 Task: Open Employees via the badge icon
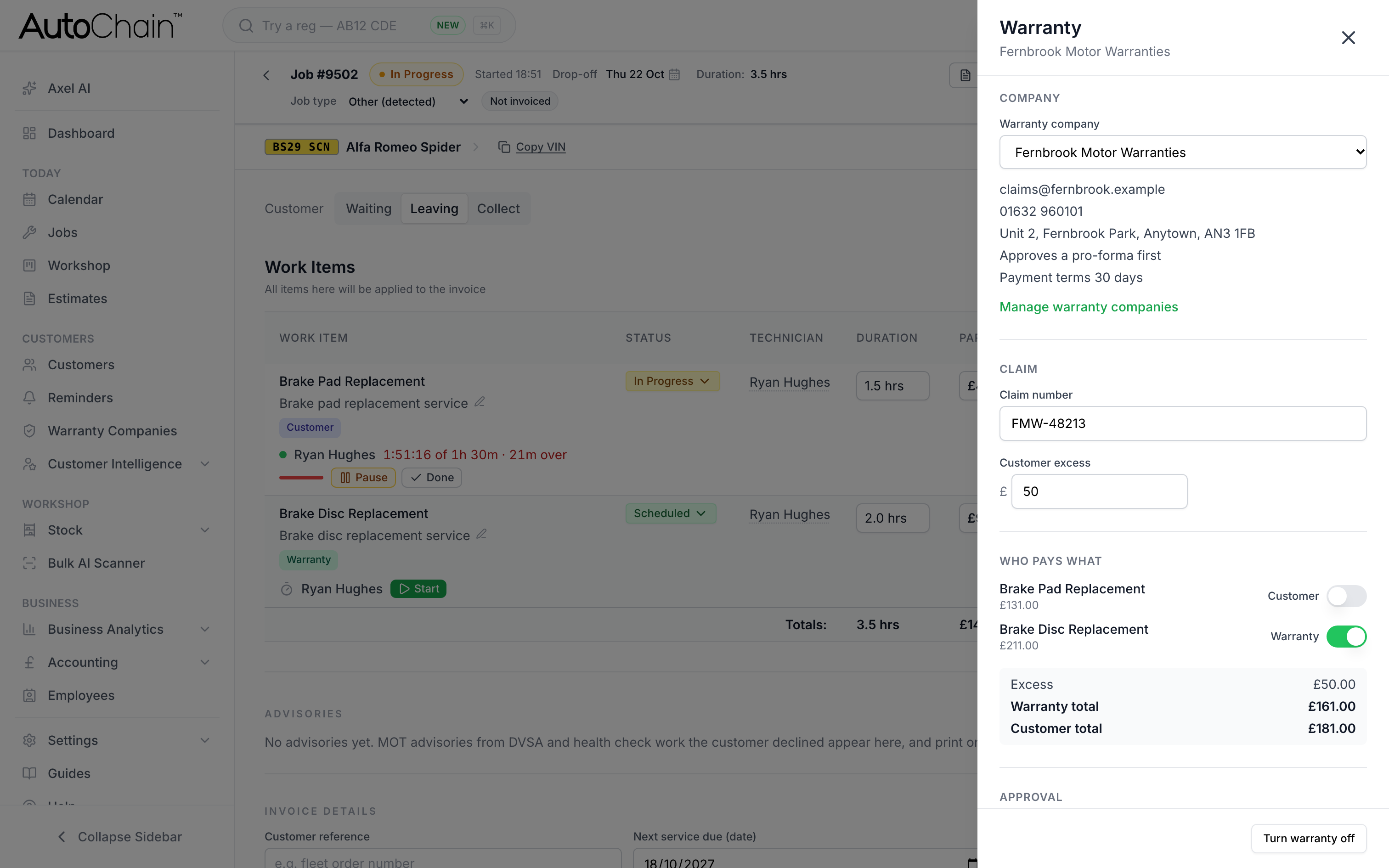[29, 695]
